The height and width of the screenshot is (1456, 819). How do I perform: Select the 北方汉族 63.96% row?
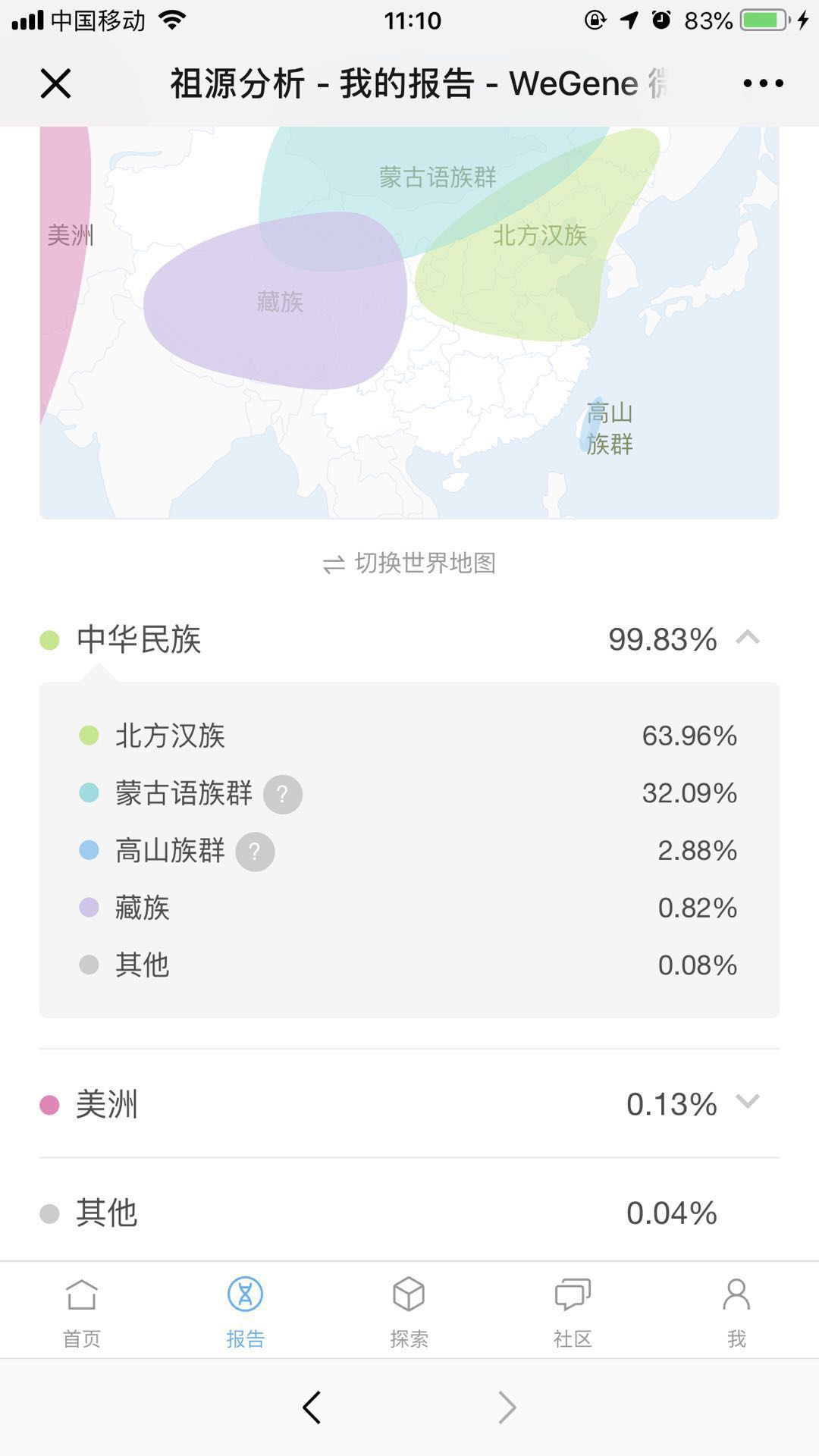tap(409, 736)
